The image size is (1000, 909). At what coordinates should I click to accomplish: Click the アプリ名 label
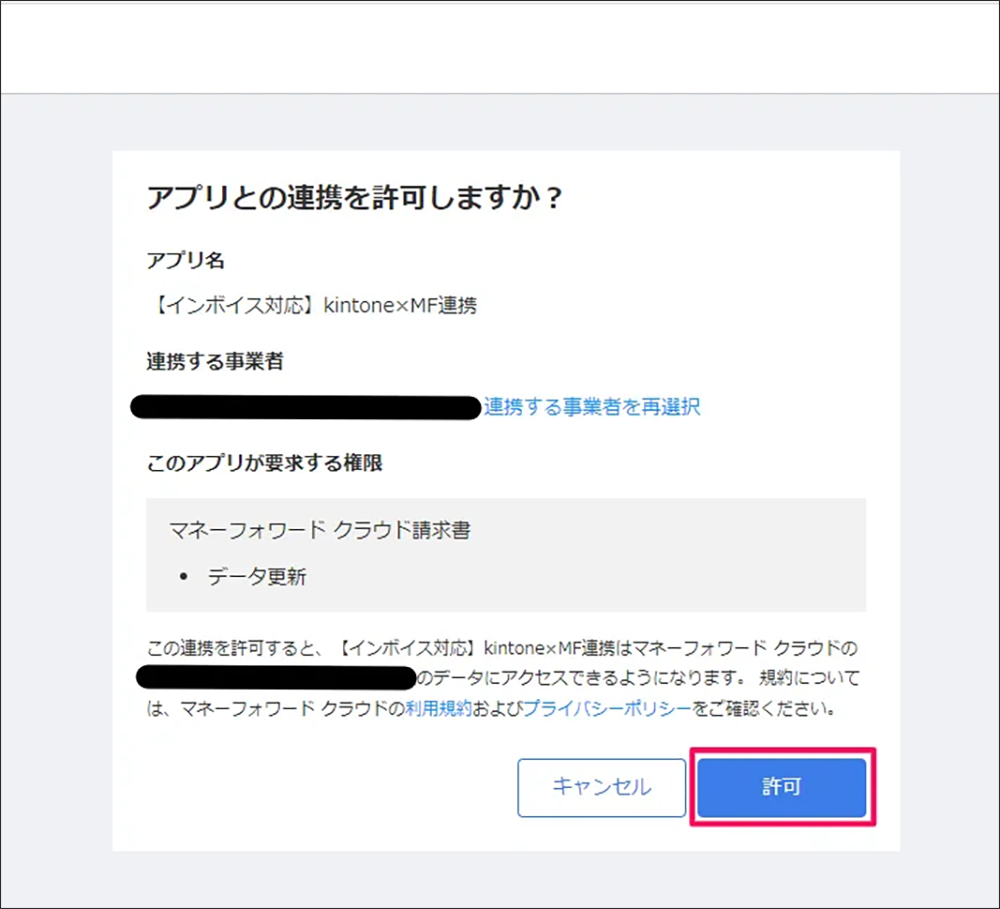(x=186, y=260)
